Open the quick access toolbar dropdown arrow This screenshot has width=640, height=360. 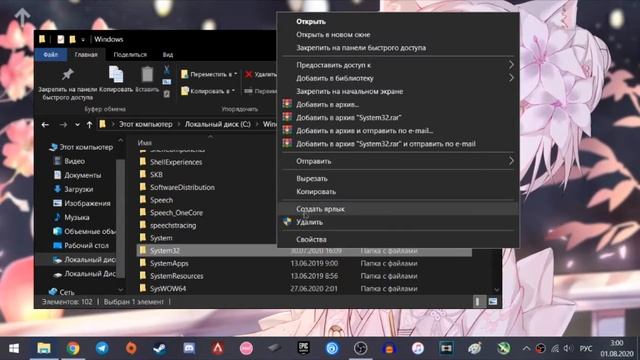coord(83,40)
